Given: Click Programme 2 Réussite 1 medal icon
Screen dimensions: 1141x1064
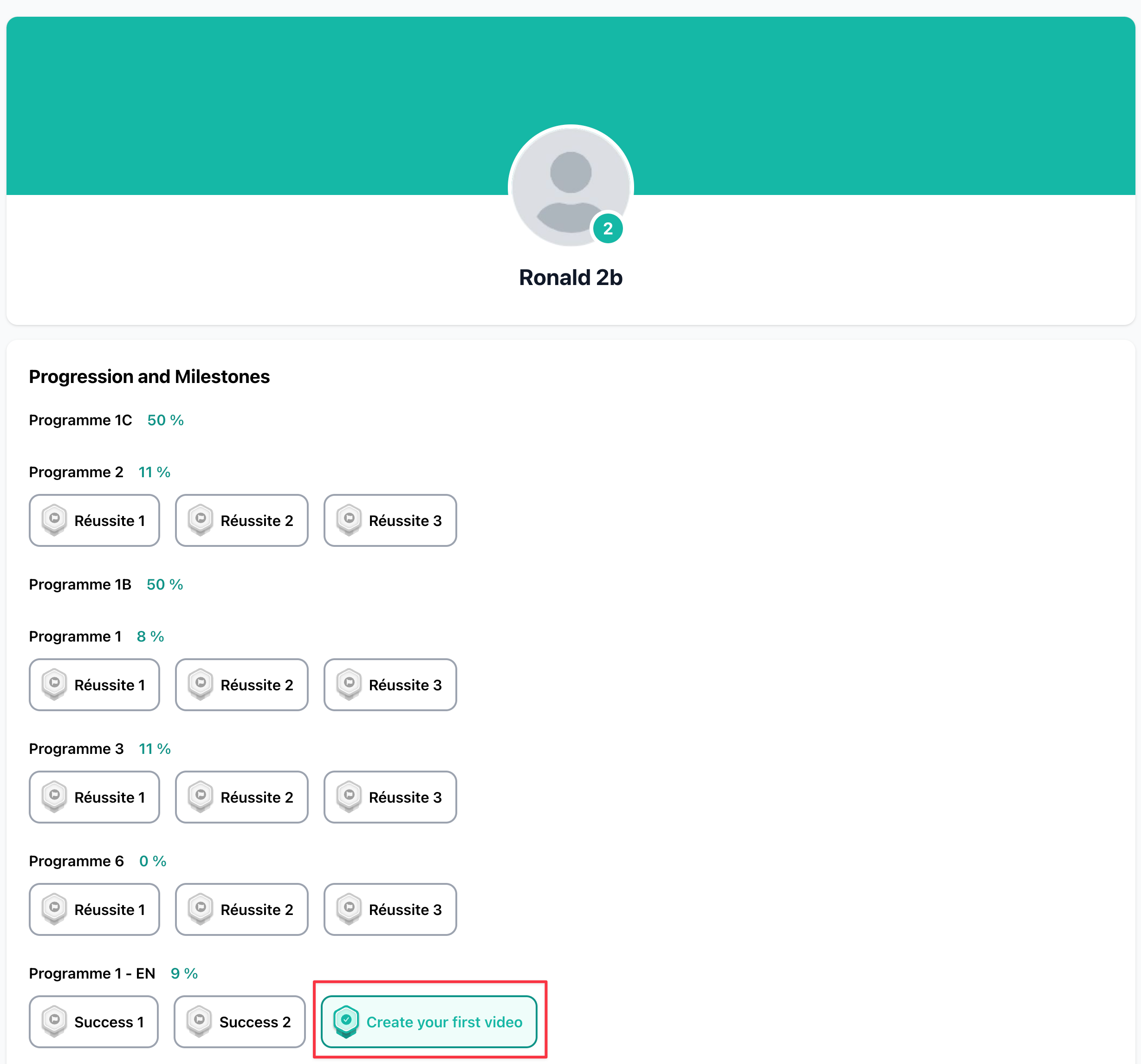Looking at the screenshot, I should [x=54, y=520].
